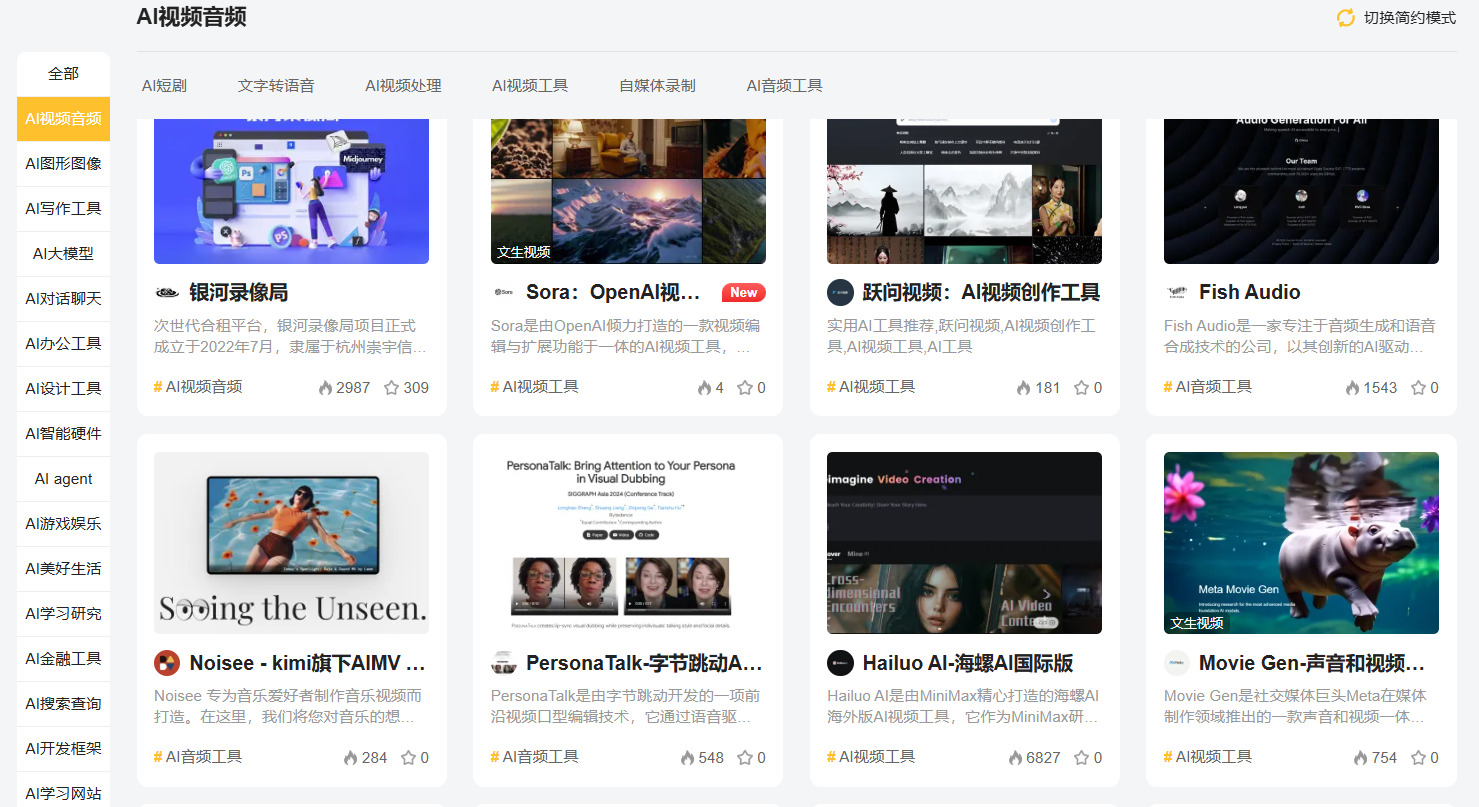
Task: Click the 银河录像局 logo icon
Action: [167, 293]
